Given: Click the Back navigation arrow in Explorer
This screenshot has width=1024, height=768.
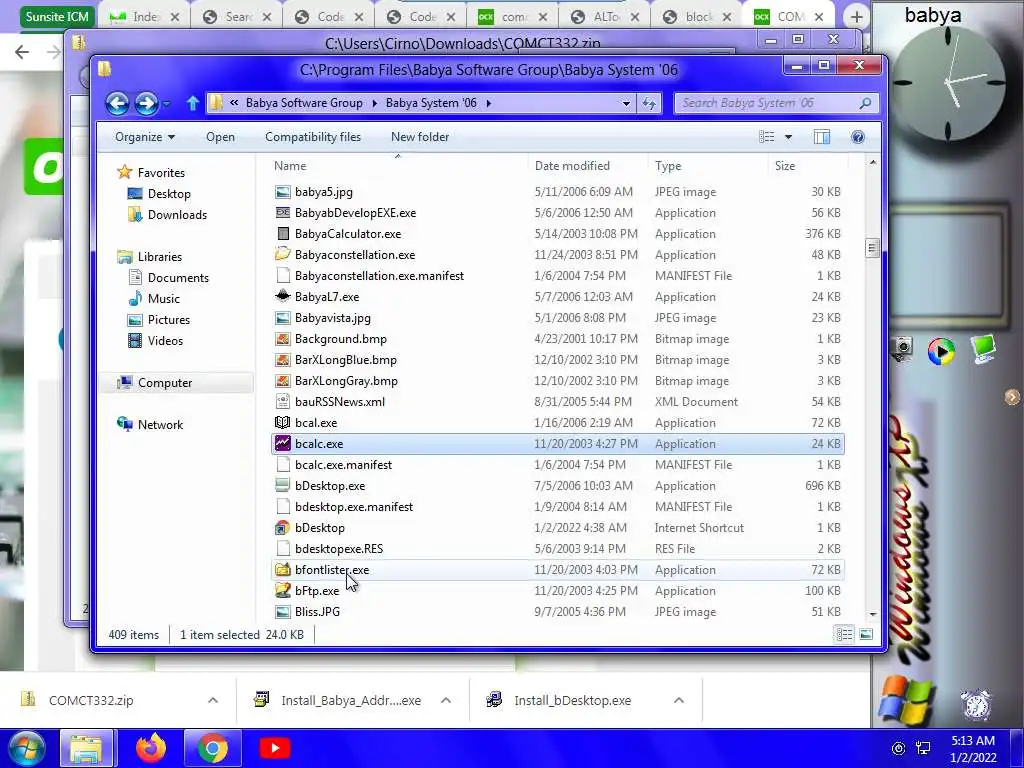Looking at the screenshot, I should (x=118, y=103).
